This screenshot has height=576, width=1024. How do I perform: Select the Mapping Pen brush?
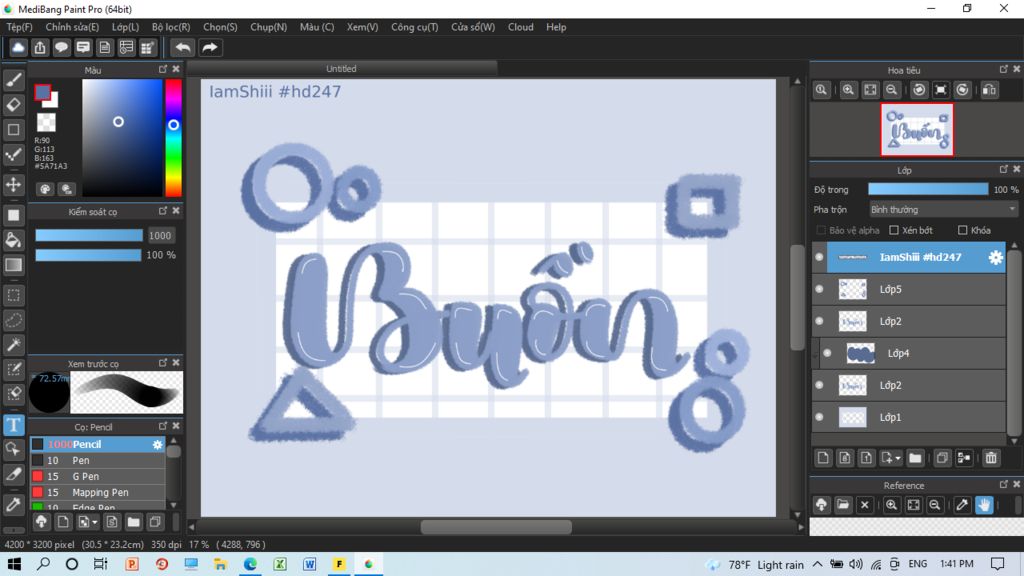pos(98,492)
